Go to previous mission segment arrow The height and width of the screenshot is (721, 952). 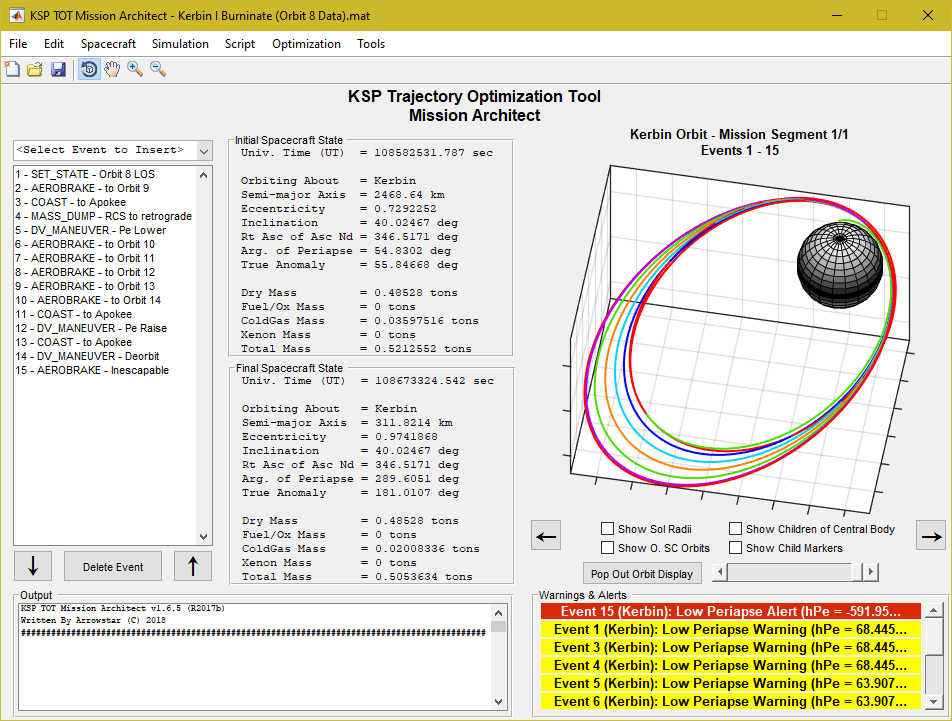point(546,535)
